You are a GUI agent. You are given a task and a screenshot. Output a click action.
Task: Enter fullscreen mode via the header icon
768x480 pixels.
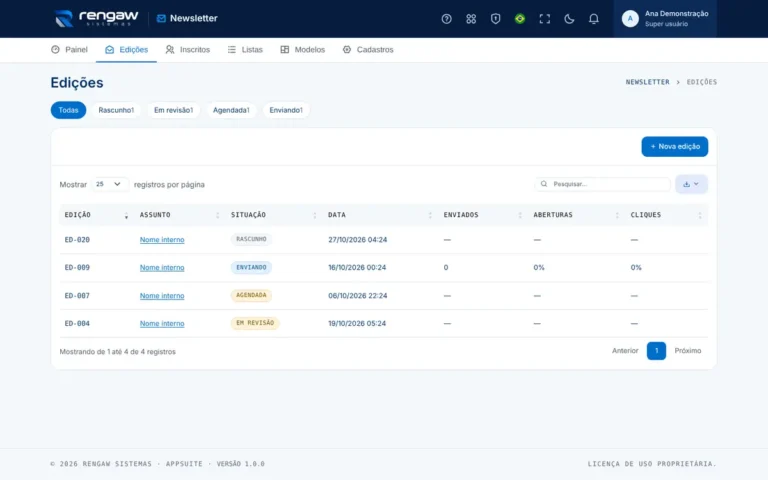coord(544,19)
